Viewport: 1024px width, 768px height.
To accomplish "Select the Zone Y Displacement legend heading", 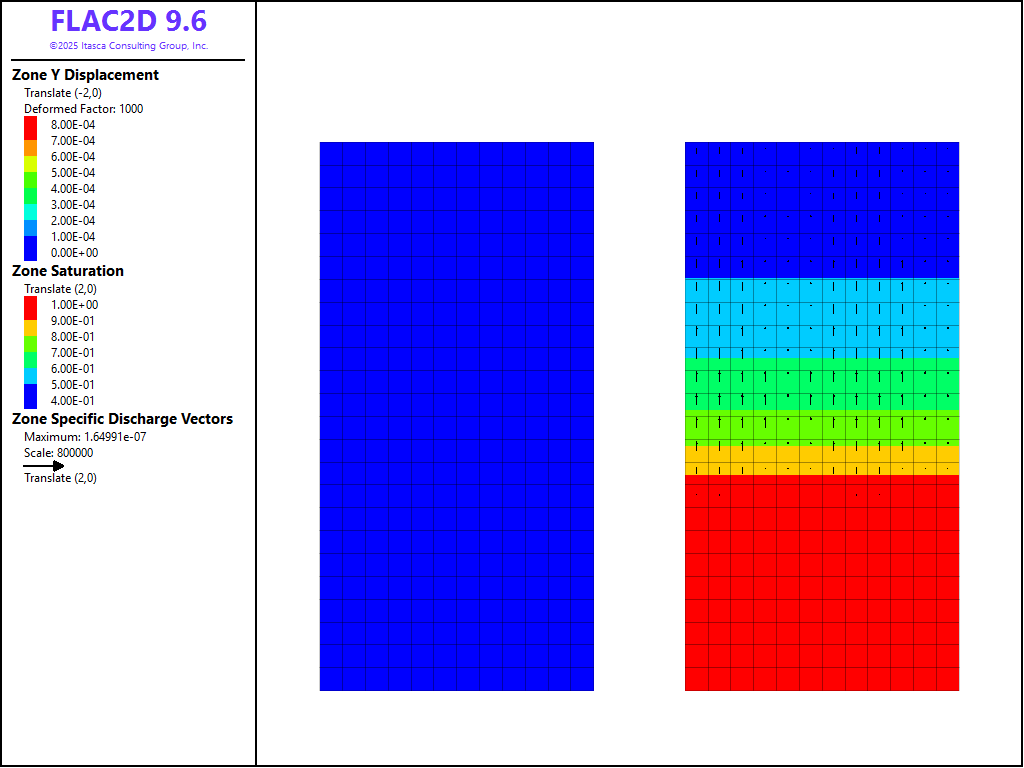I will [x=85, y=75].
